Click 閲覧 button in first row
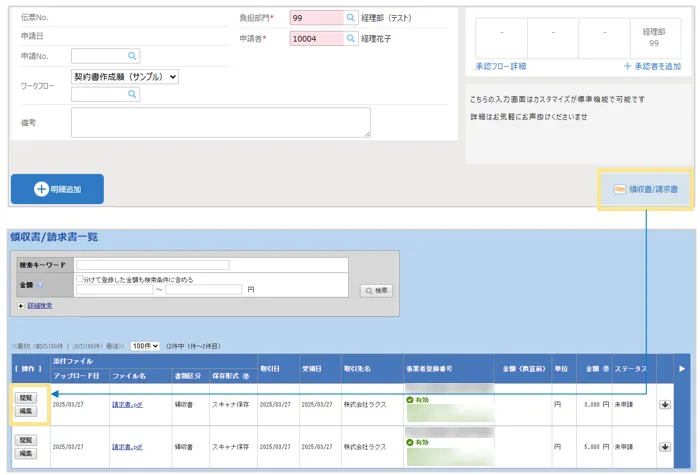 point(26,397)
